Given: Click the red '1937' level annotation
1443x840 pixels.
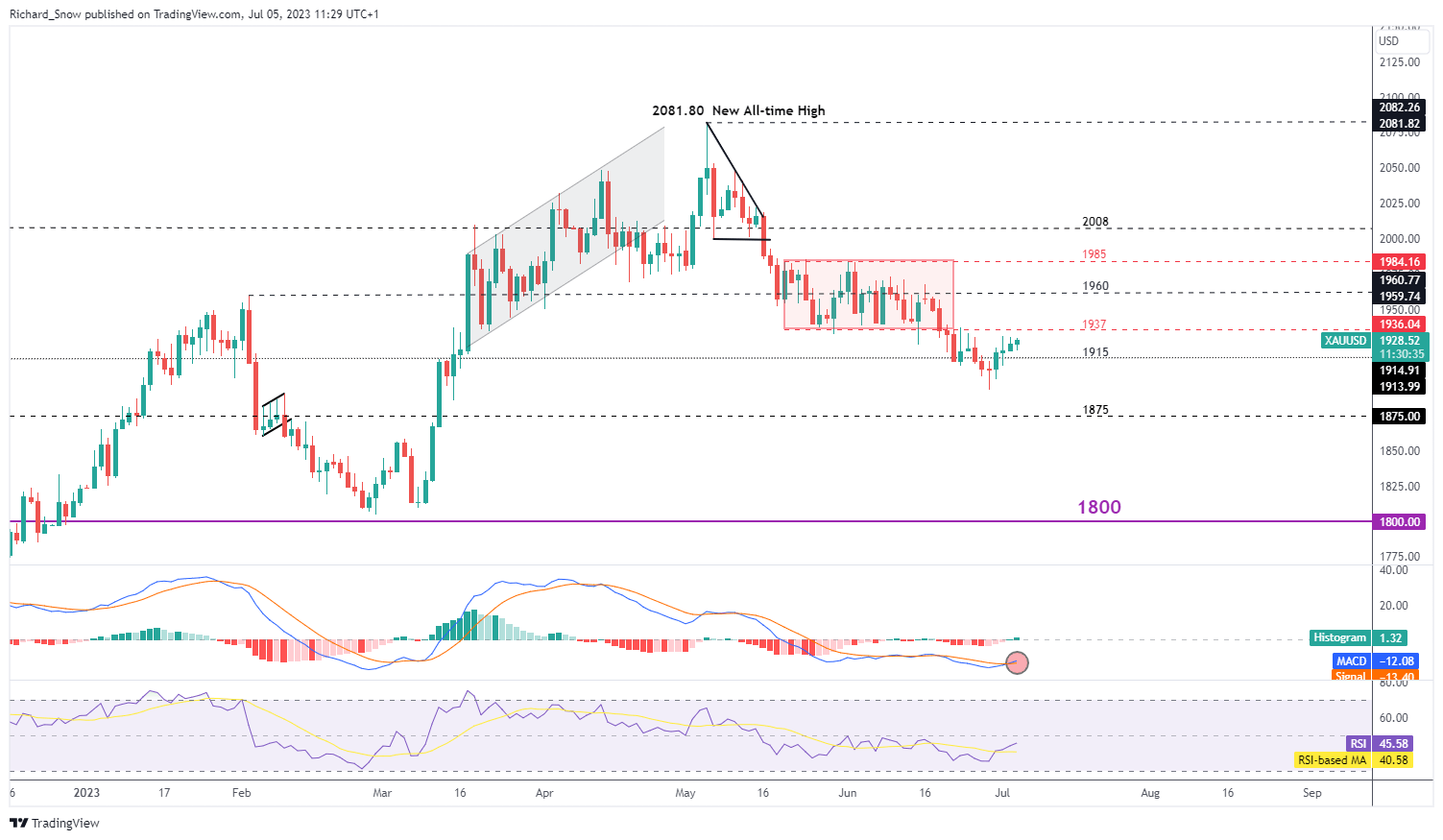Looking at the screenshot, I should coord(1094,324).
